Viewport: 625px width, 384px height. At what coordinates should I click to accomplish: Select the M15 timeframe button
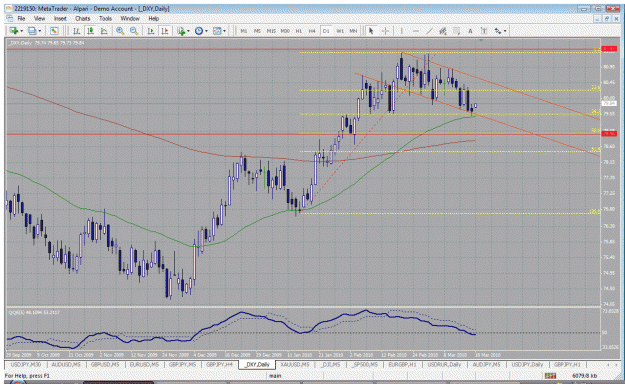tap(271, 31)
